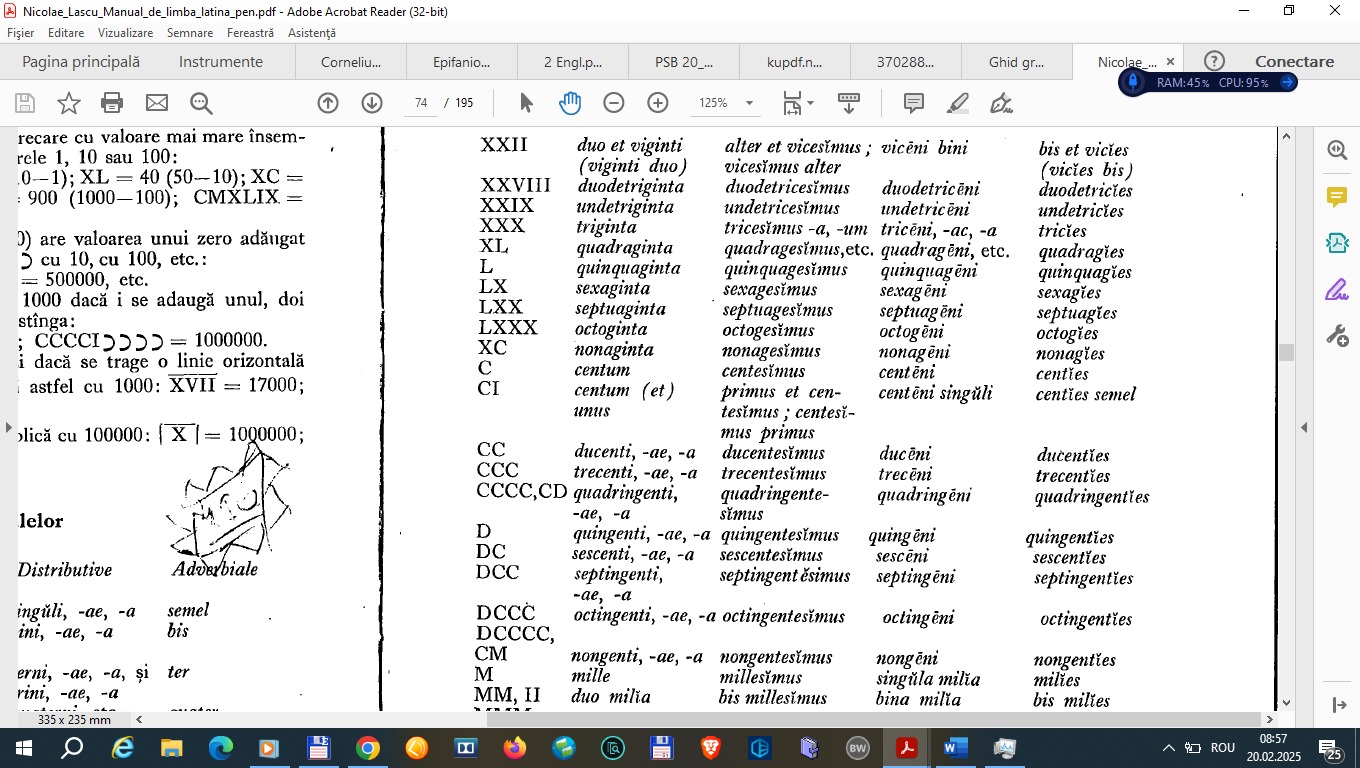Click the page number field showing 74

421,103
